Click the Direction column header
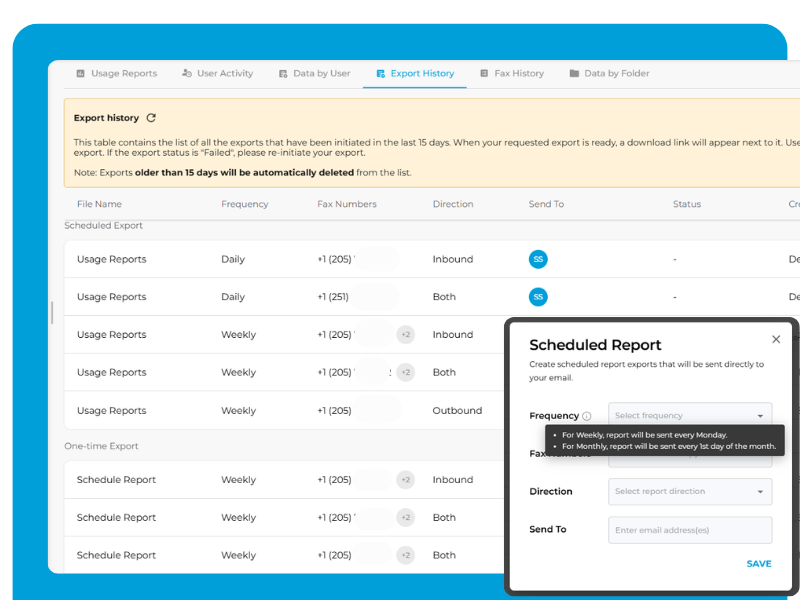The image size is (800, 600). (x=453, y=204)
